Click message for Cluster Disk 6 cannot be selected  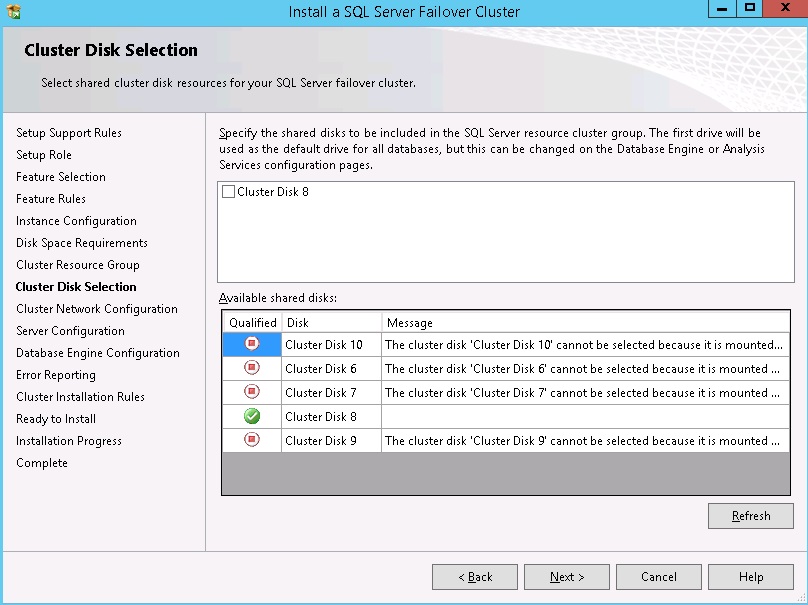click(585, 368)
